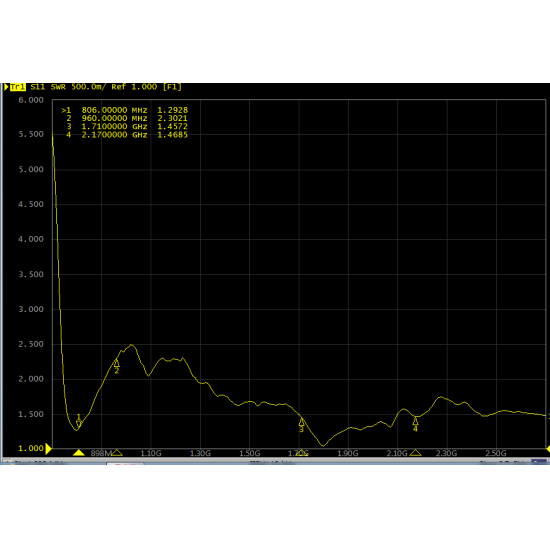This screenshot has height=550, width=550.
Task: Click the 500.0m/ scale per division value
Action: 88,87
